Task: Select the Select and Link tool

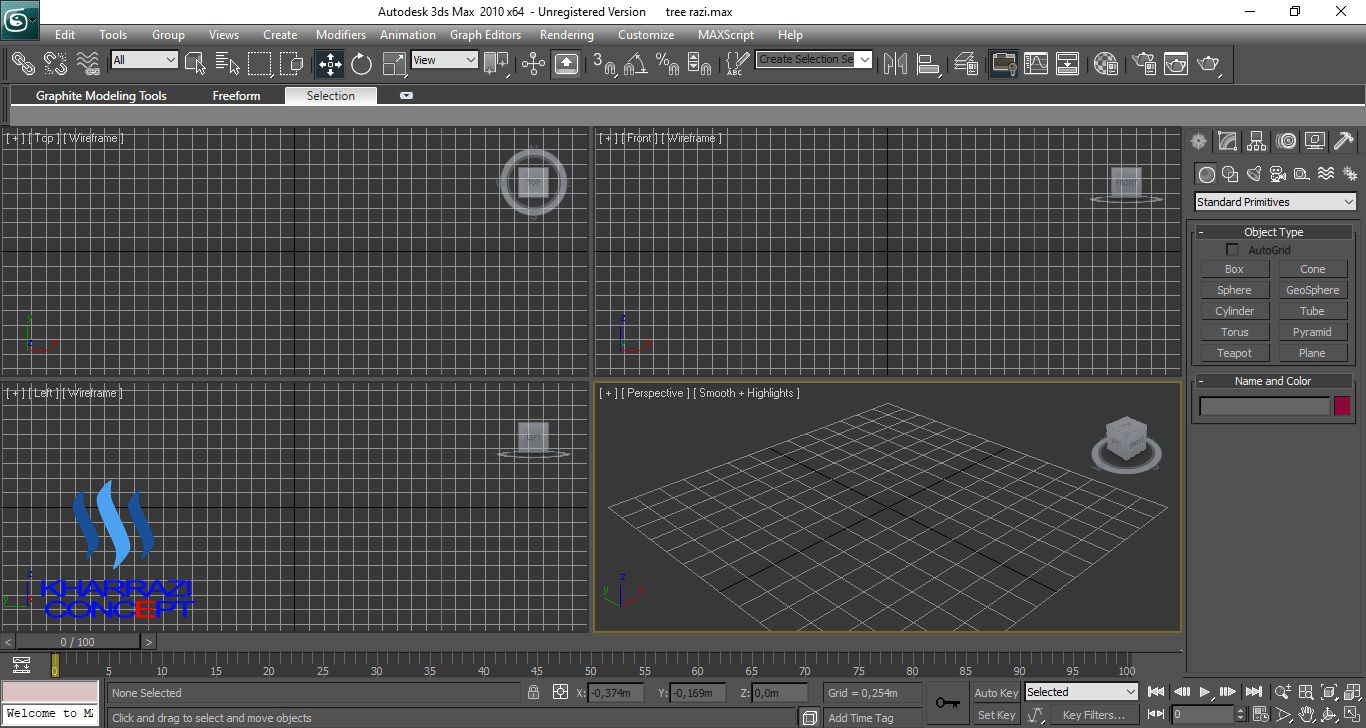Action: pos(22,64)
